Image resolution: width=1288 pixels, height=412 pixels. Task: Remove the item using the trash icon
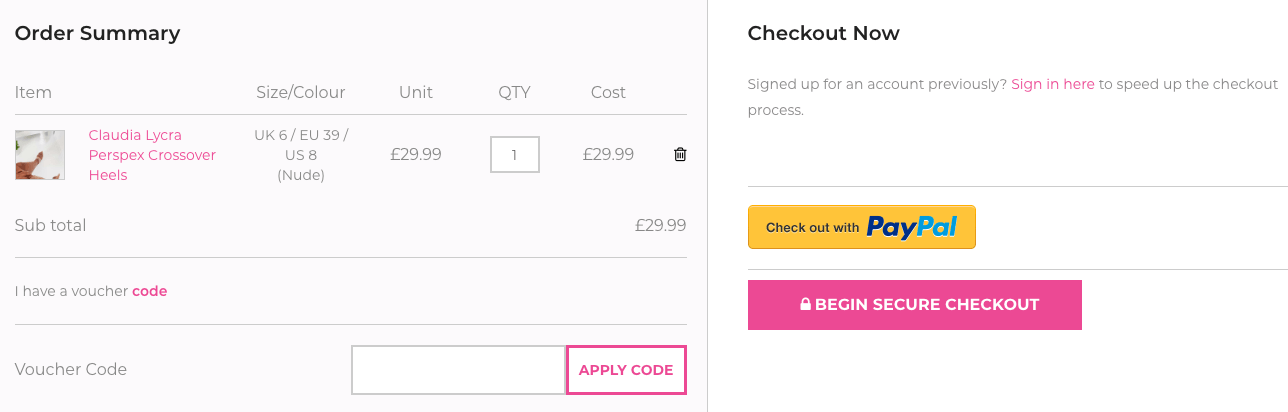680,154
